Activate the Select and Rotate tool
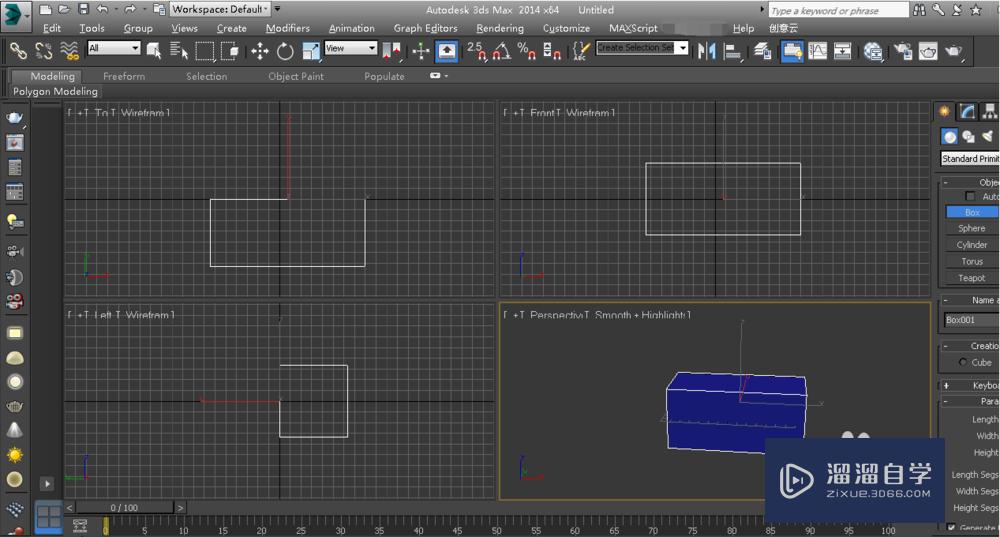 point(285,51)
